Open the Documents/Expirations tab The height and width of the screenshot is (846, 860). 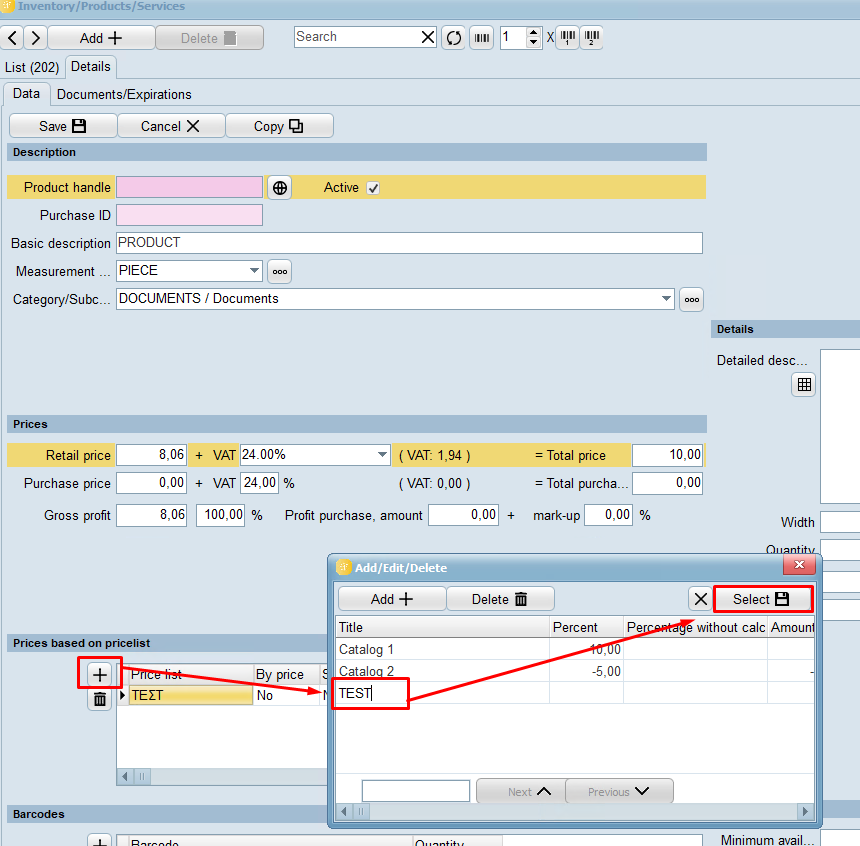tap(124, 94)
